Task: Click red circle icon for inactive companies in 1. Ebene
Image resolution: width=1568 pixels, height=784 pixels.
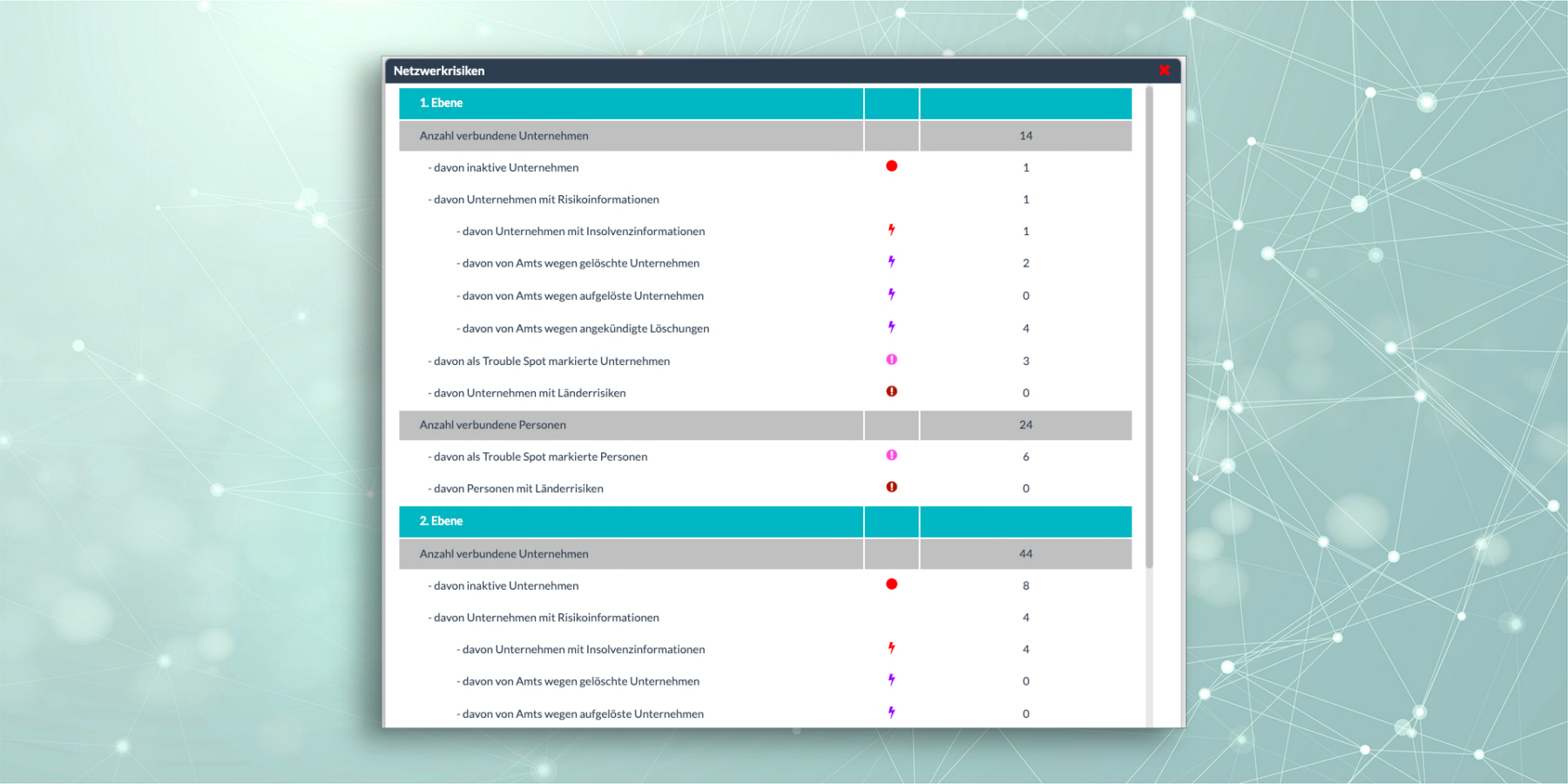Action: [891, 166]
